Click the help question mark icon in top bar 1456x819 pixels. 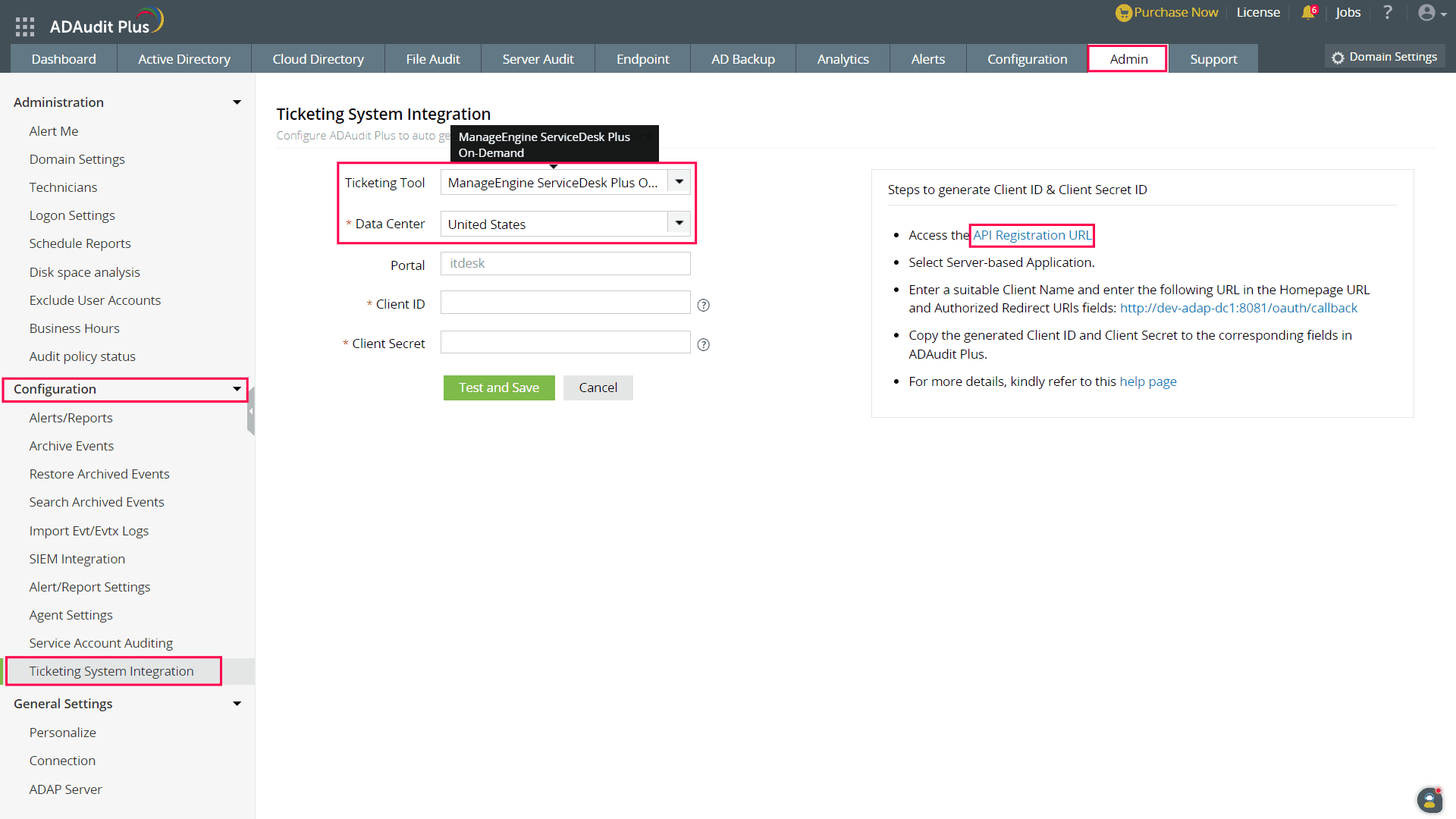pos(1388,13)
